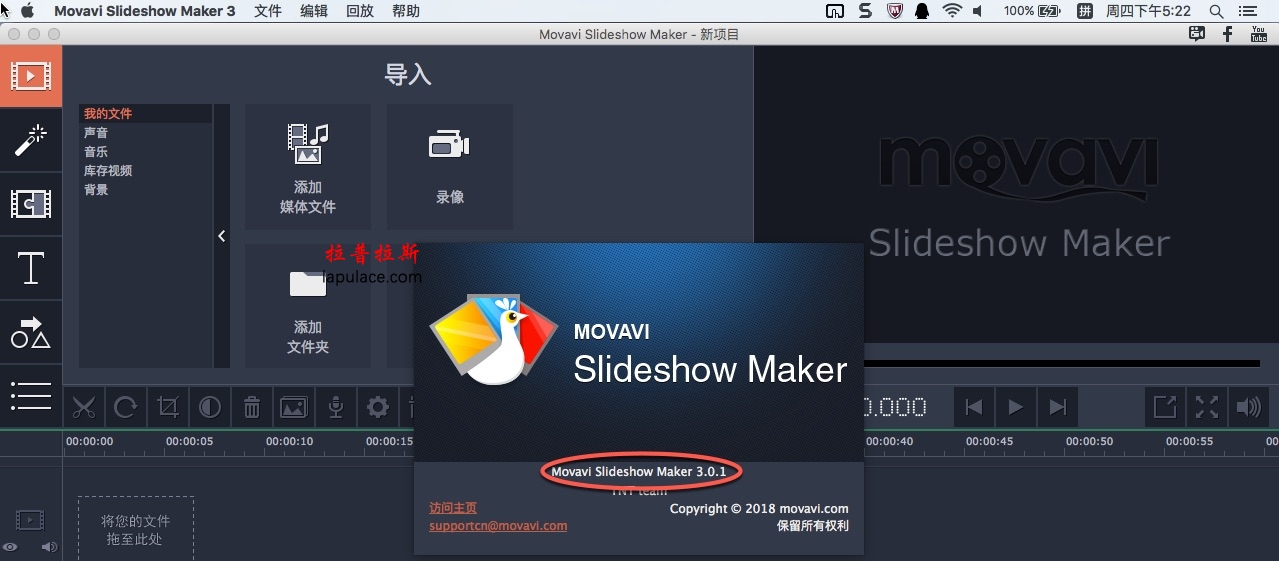Play the preview

pyautogui.click(x=1016, y=407)
